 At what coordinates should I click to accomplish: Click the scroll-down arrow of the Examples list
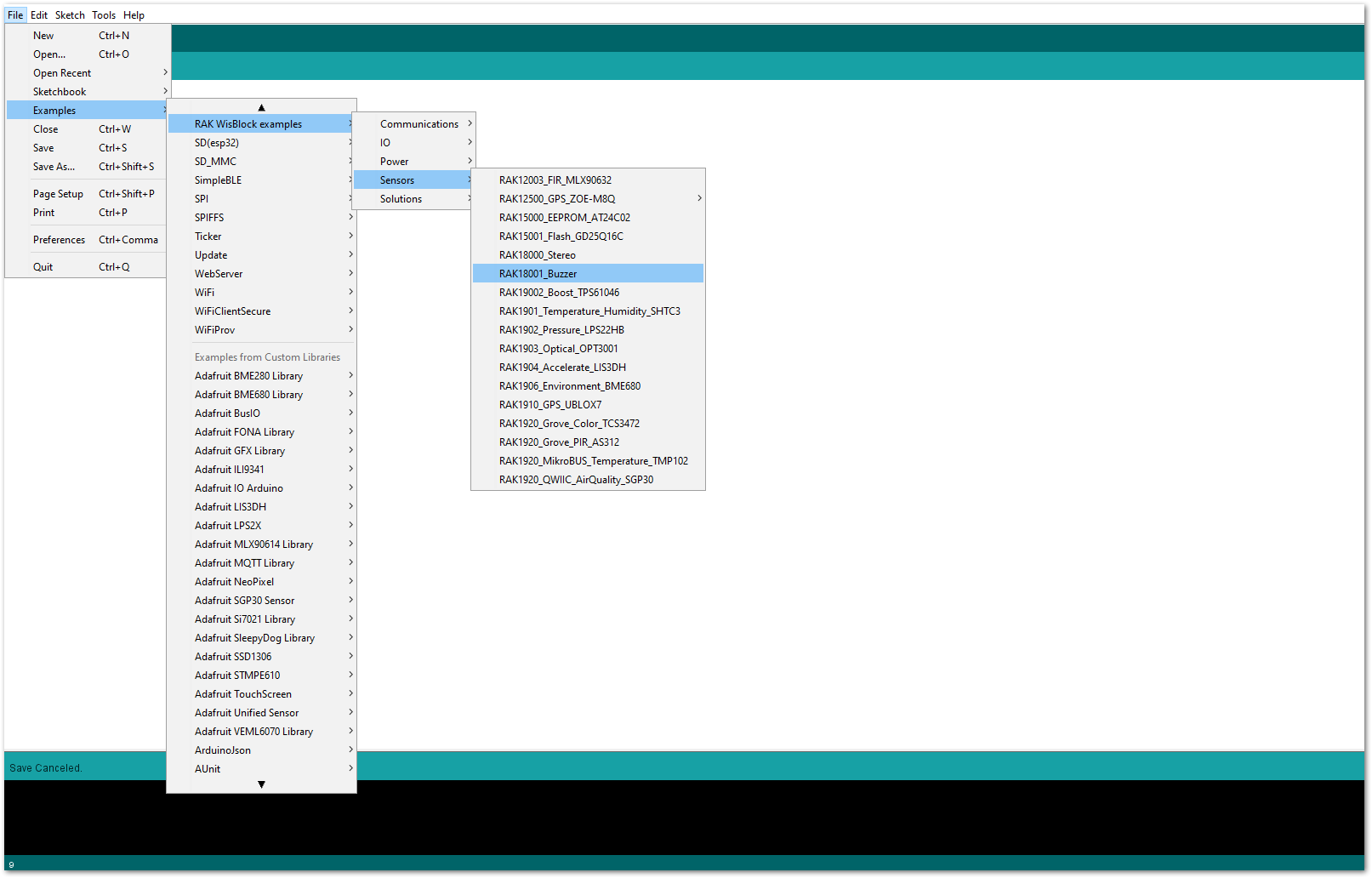pos(261,784)
